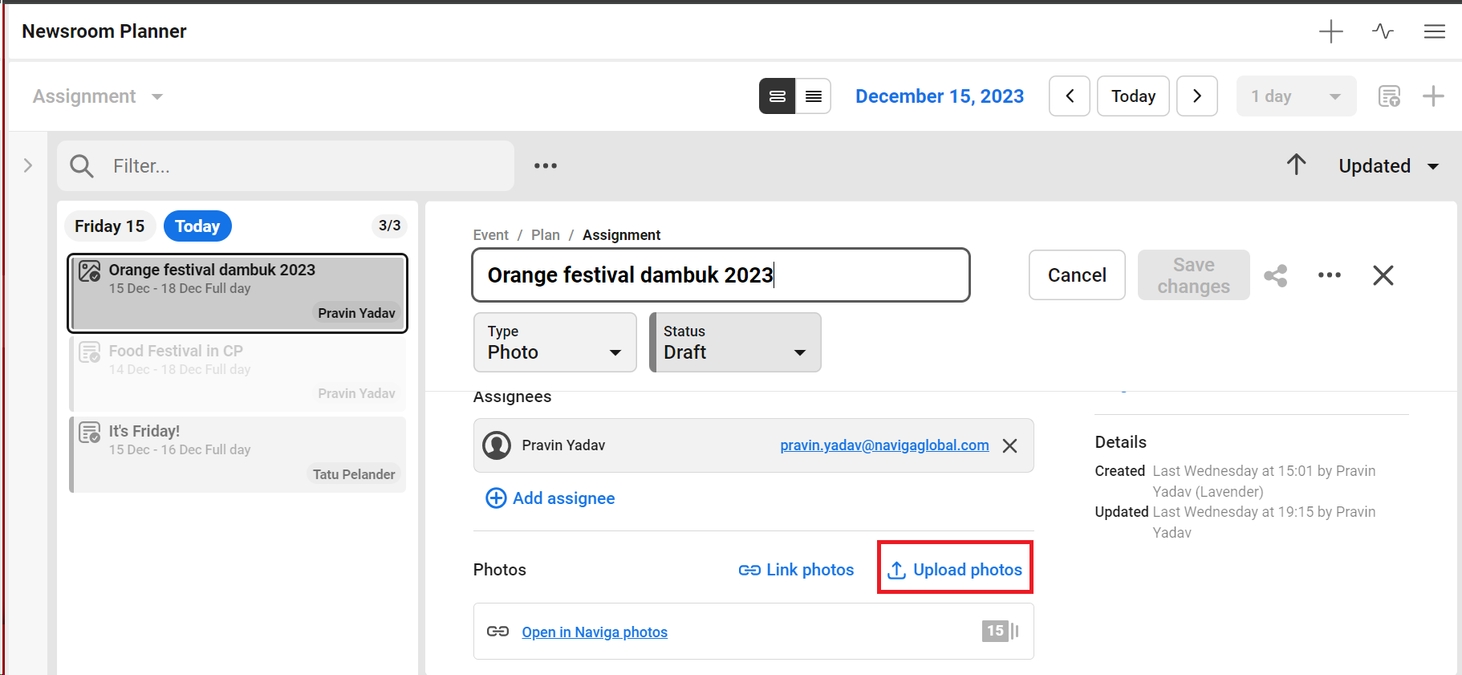Open the hamburger menu

coord(1434,32)
